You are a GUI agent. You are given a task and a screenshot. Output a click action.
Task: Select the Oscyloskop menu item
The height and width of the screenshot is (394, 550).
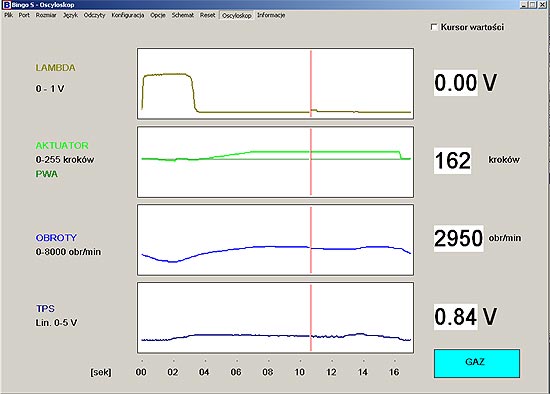237,15
